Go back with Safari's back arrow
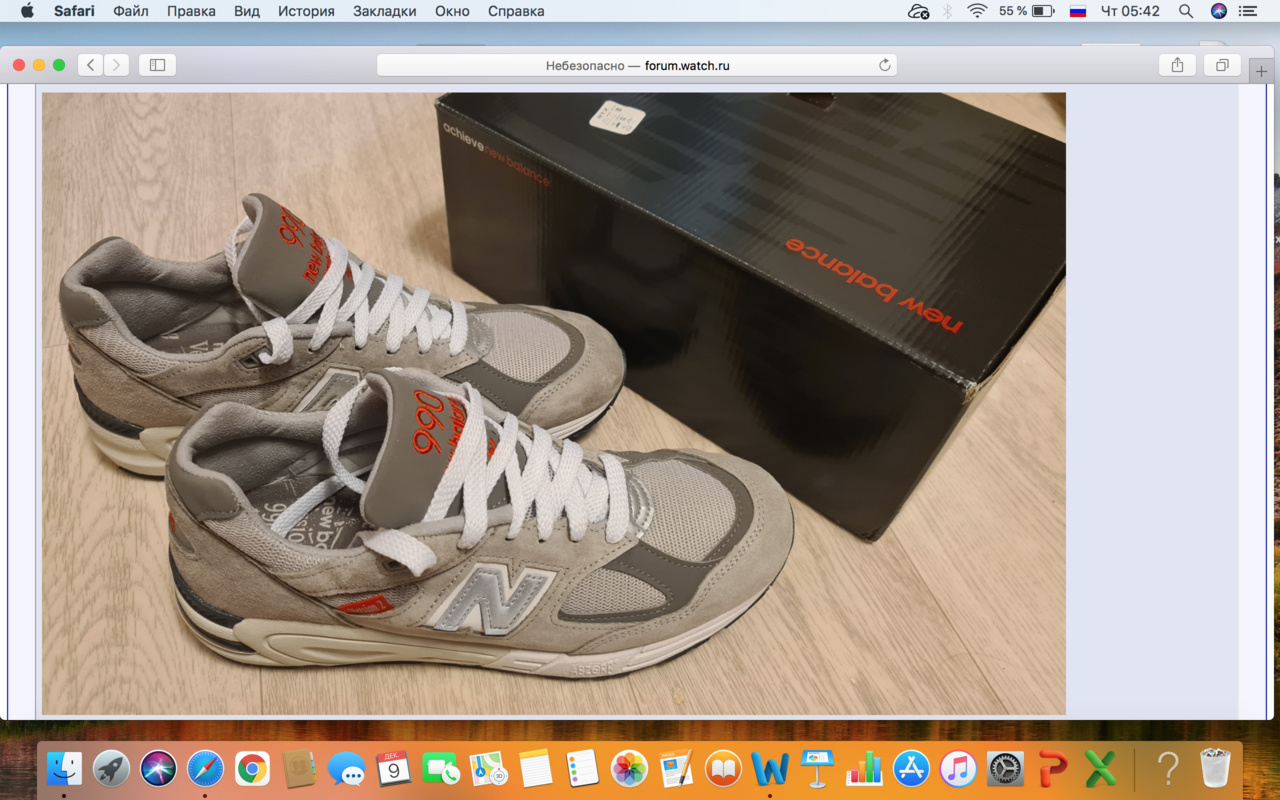 tap(91, 65)
